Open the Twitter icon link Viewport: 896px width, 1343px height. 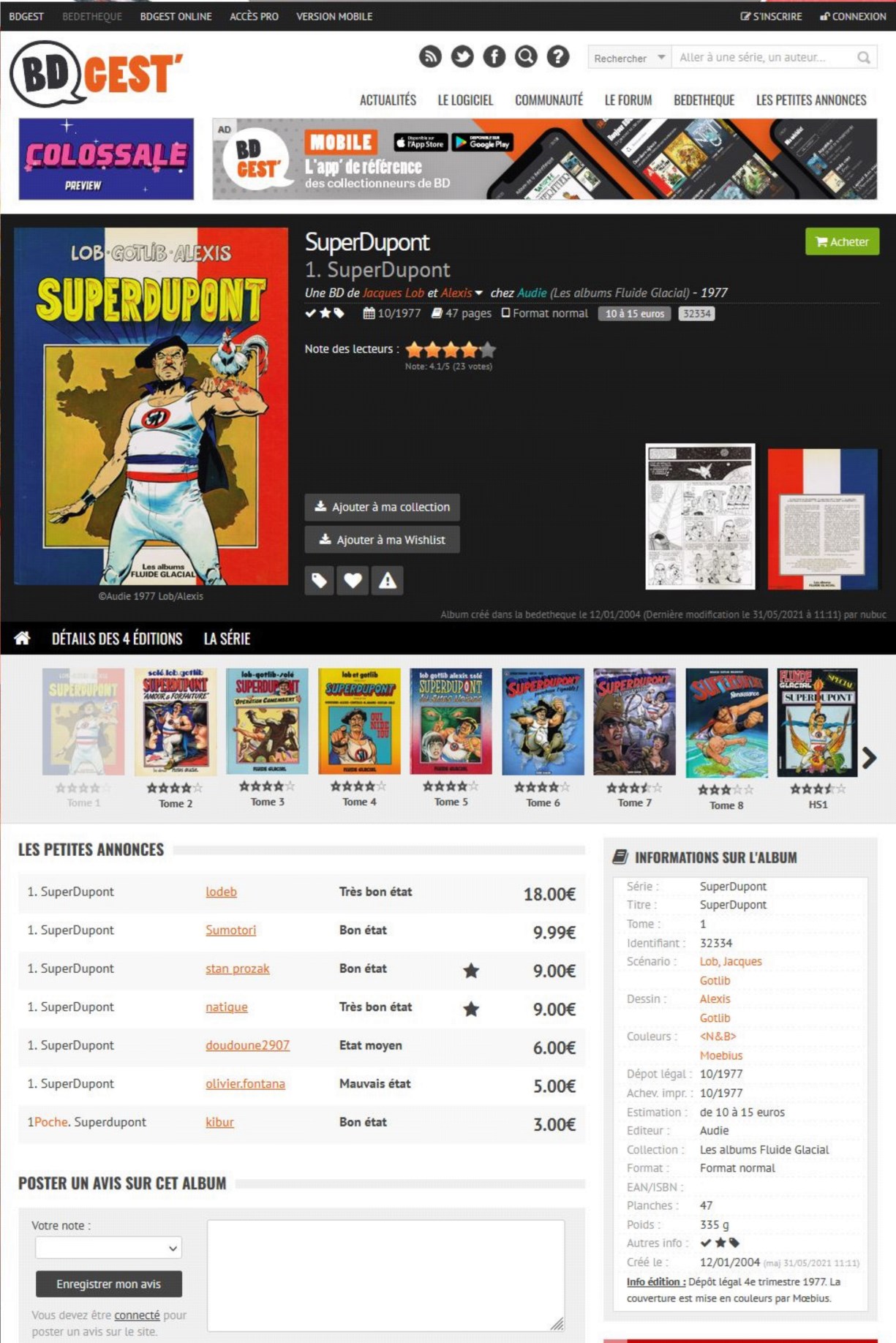click(x=462, y=56)
